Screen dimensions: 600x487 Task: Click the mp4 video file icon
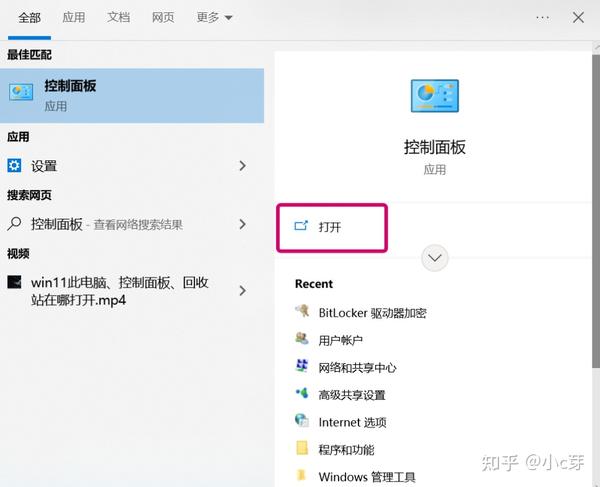14,282
